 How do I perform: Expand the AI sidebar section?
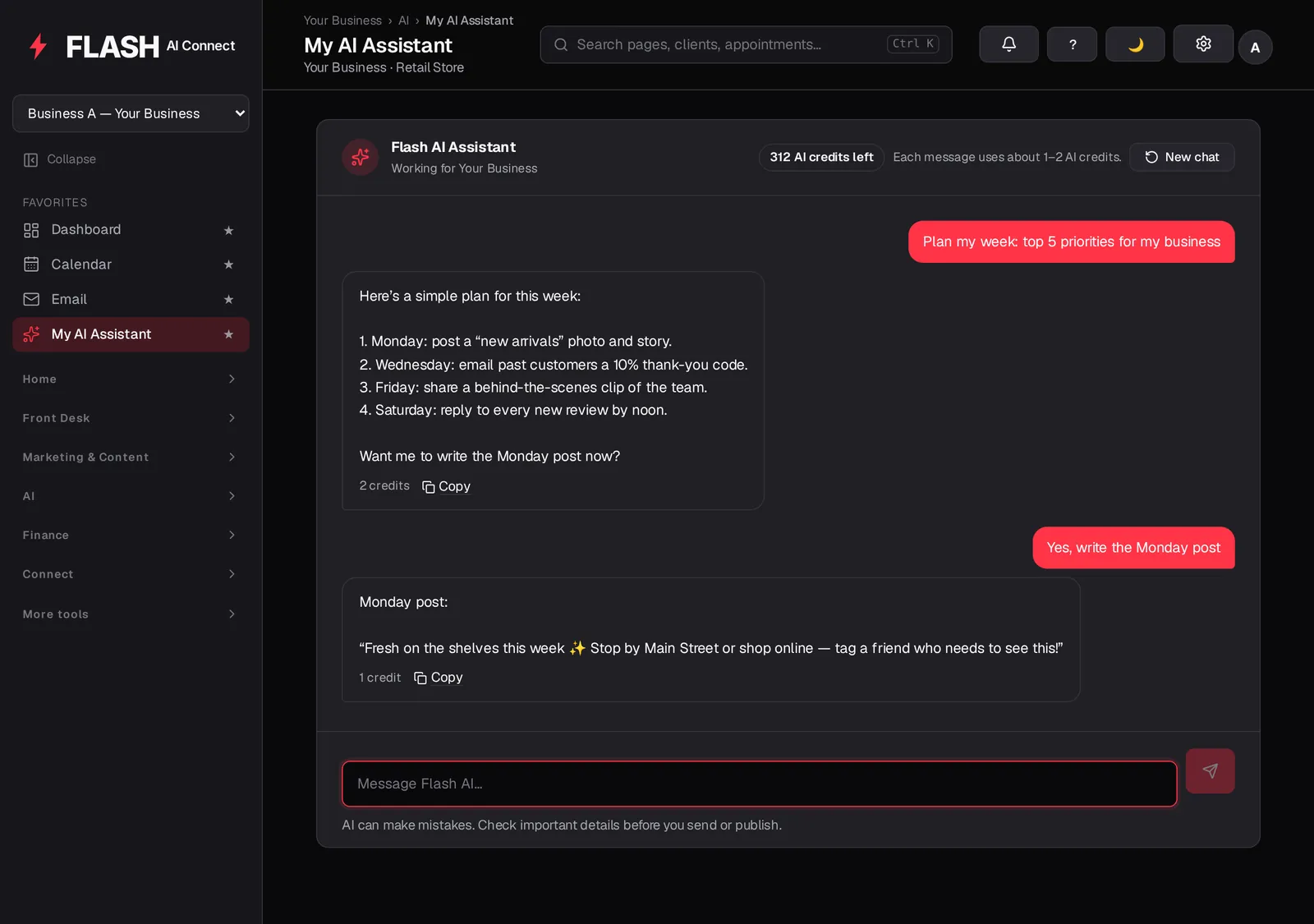click(x=131, y=496)
